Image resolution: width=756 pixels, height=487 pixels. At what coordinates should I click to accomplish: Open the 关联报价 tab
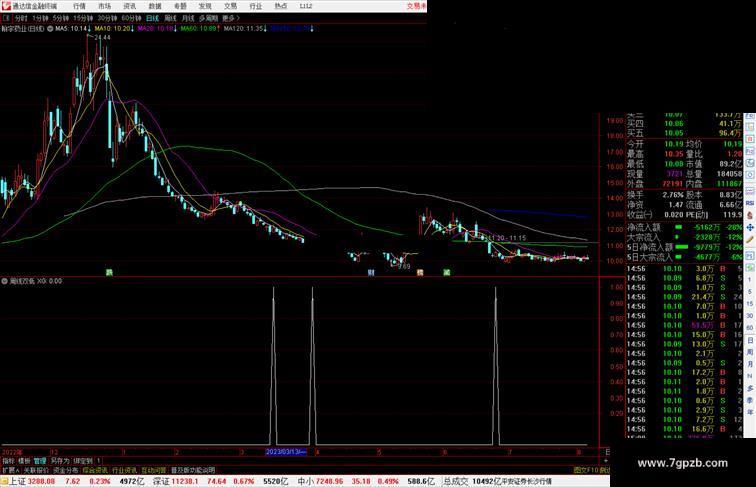(x=36, y=470)
